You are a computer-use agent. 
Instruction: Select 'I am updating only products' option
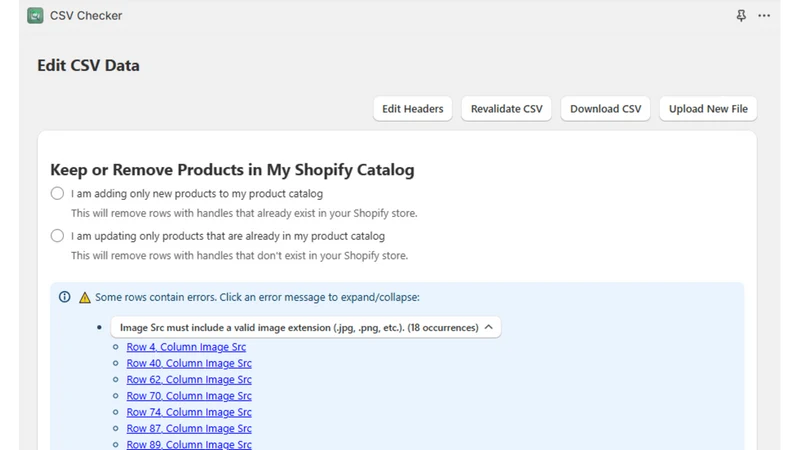tap(57, 236)
